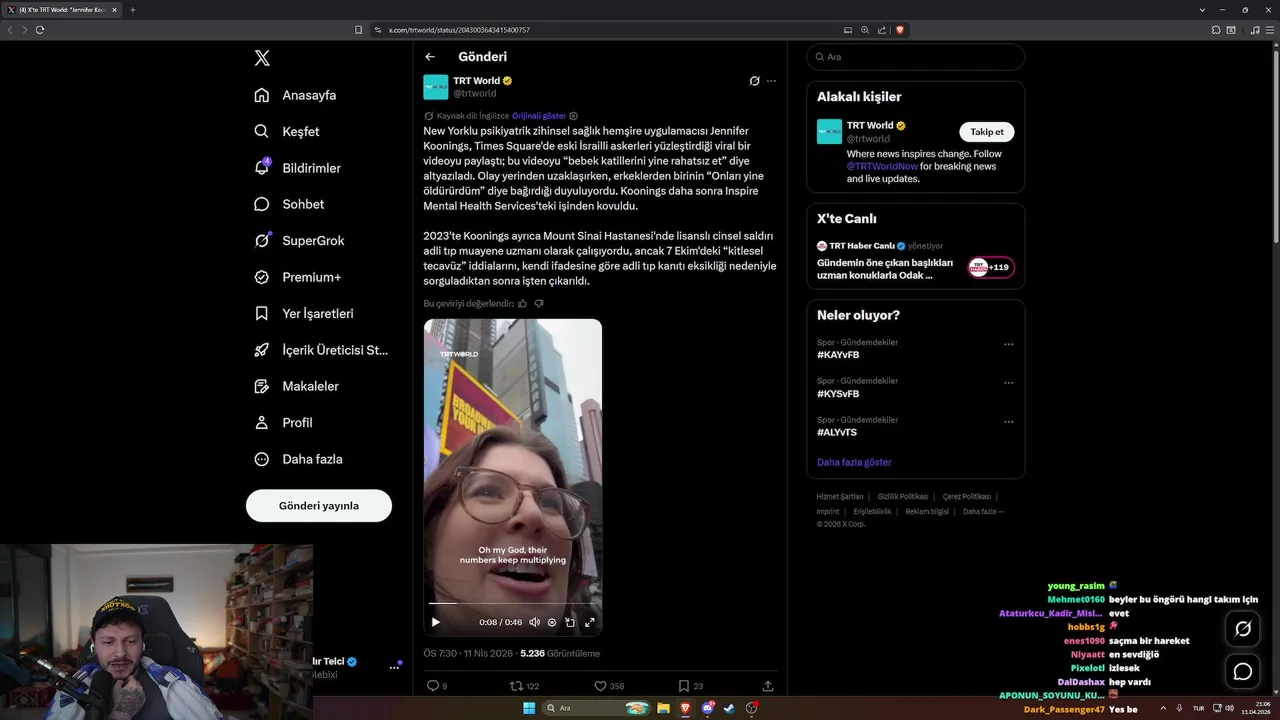Viewport: 1280px width, 720px height.
Task: Open #KYSvFB trending topic
Action: [x=838, y=394]
